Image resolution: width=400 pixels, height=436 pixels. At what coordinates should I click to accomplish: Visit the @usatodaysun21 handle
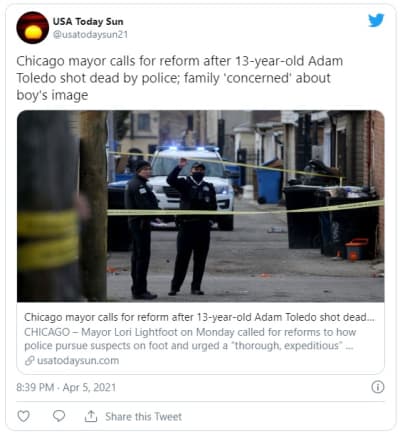90,35
